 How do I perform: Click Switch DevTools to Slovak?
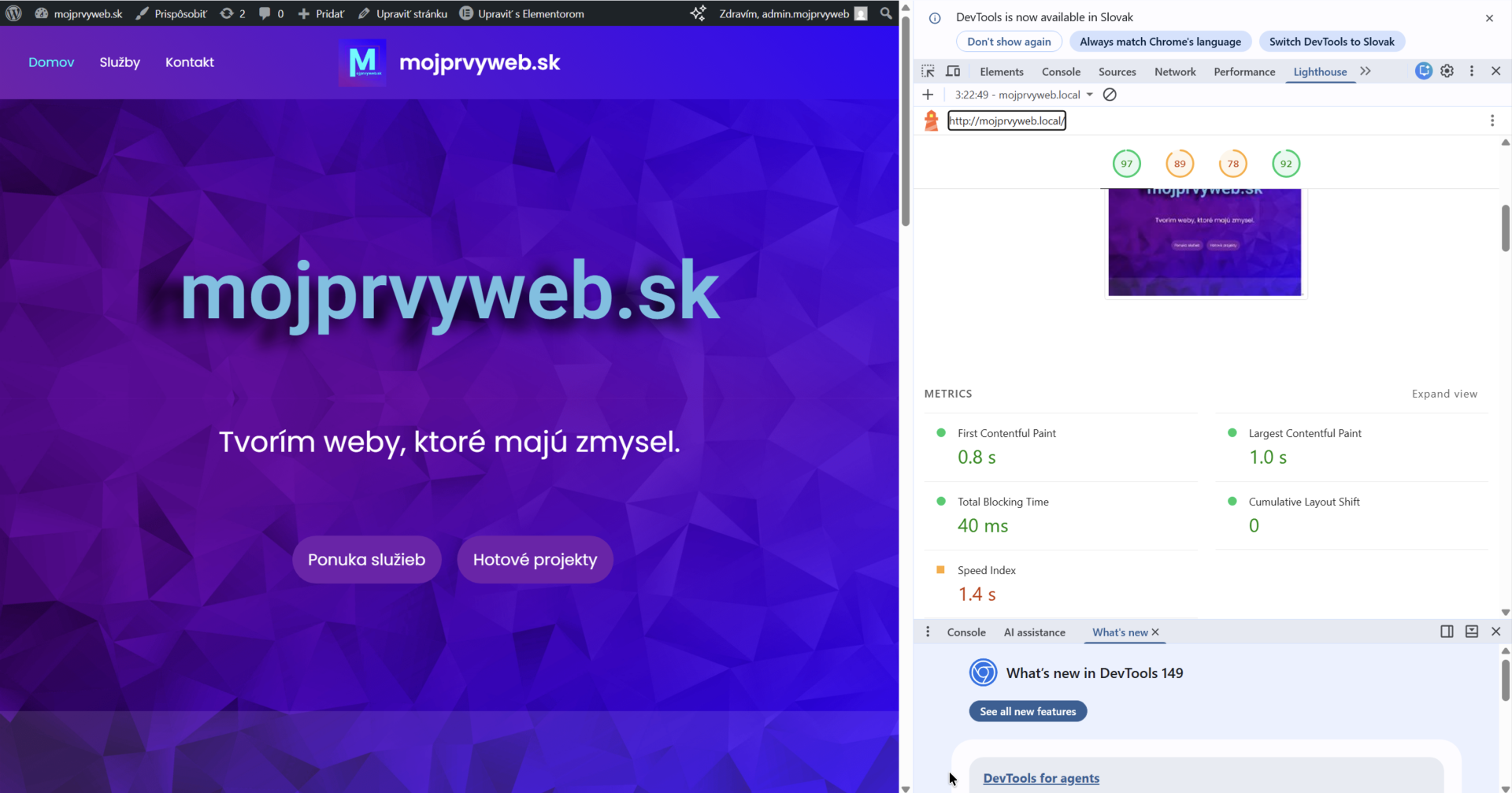click(1332, 42)
